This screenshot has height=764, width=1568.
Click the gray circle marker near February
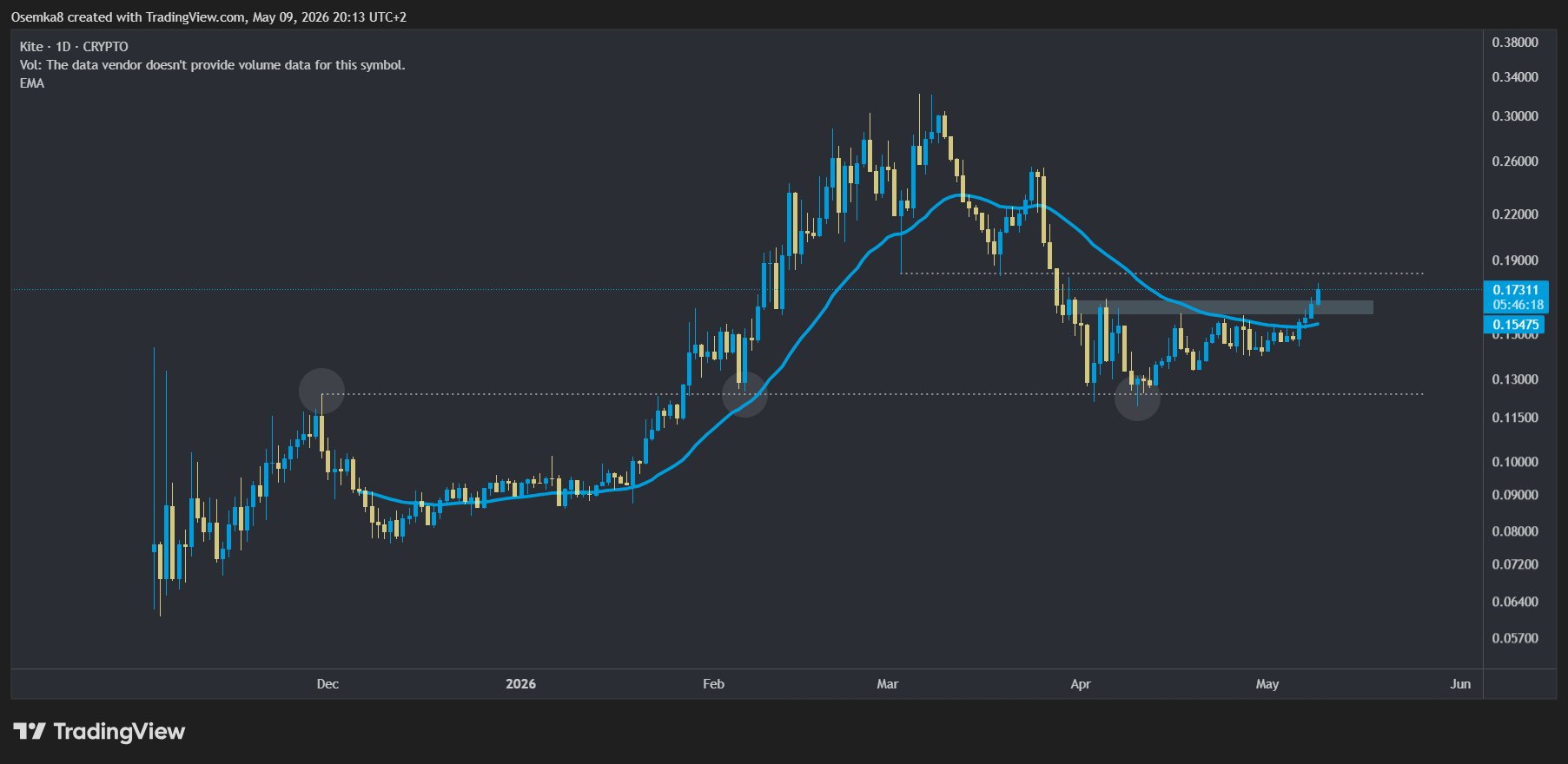744,394
